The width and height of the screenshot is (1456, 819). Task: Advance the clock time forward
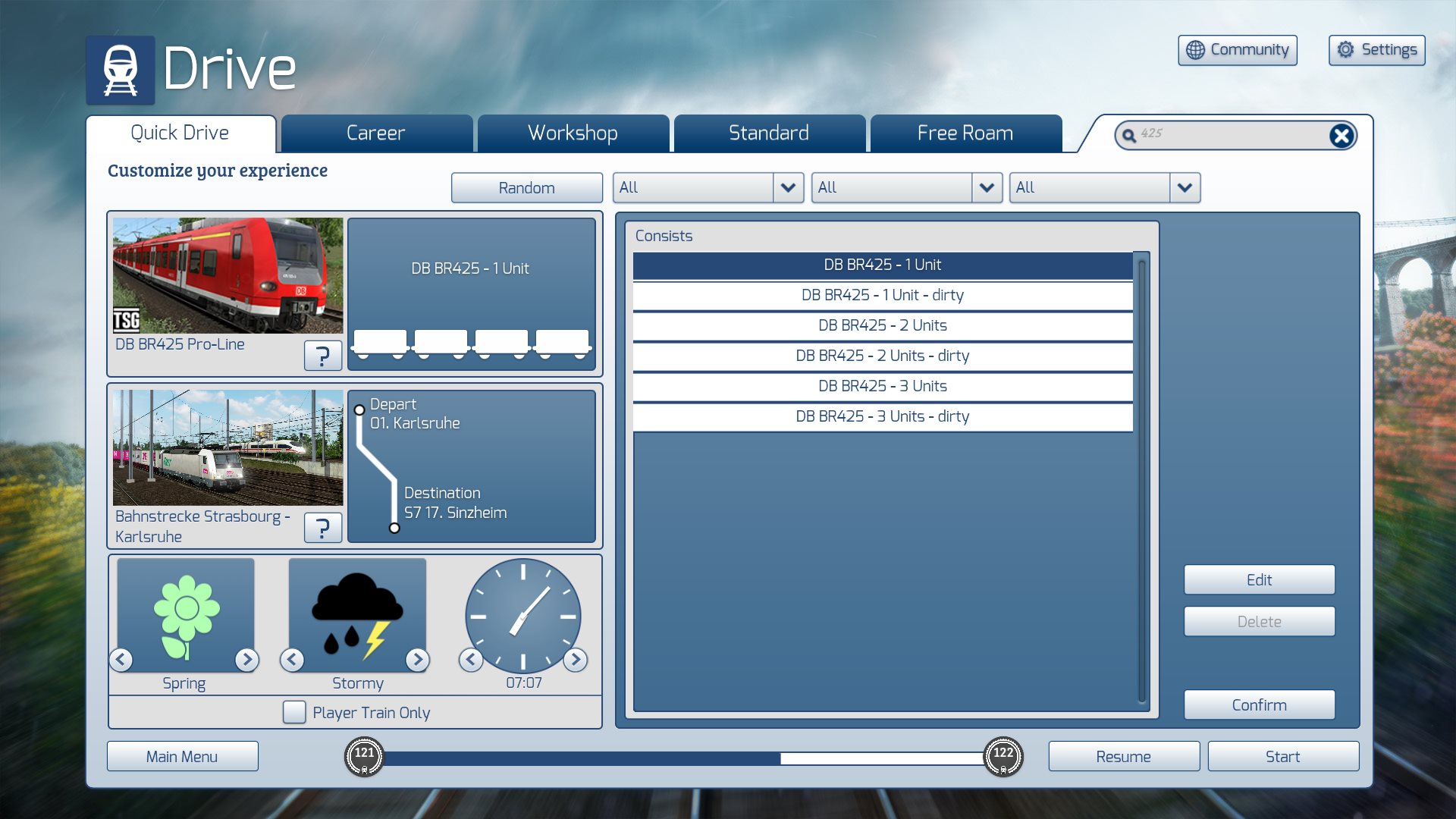coord(576,660)
